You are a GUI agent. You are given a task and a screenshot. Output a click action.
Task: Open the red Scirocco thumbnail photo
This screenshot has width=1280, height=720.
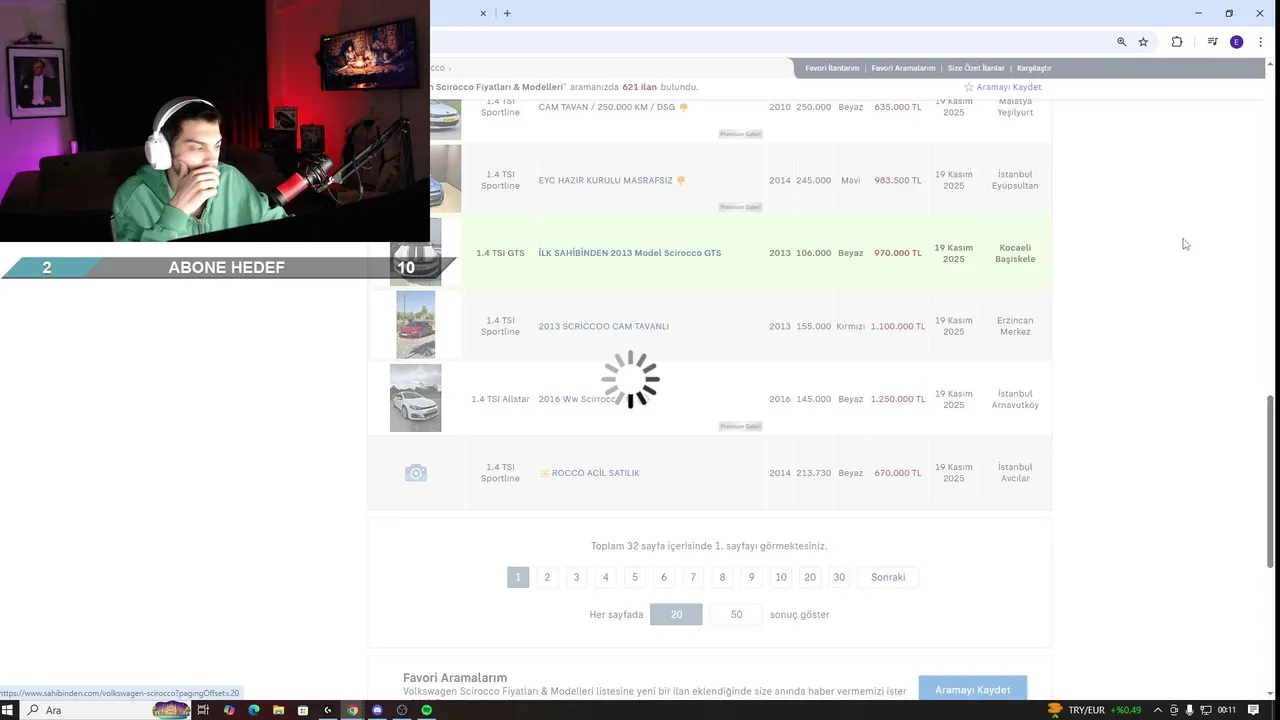pyautogui.click(x=415, y=325)
